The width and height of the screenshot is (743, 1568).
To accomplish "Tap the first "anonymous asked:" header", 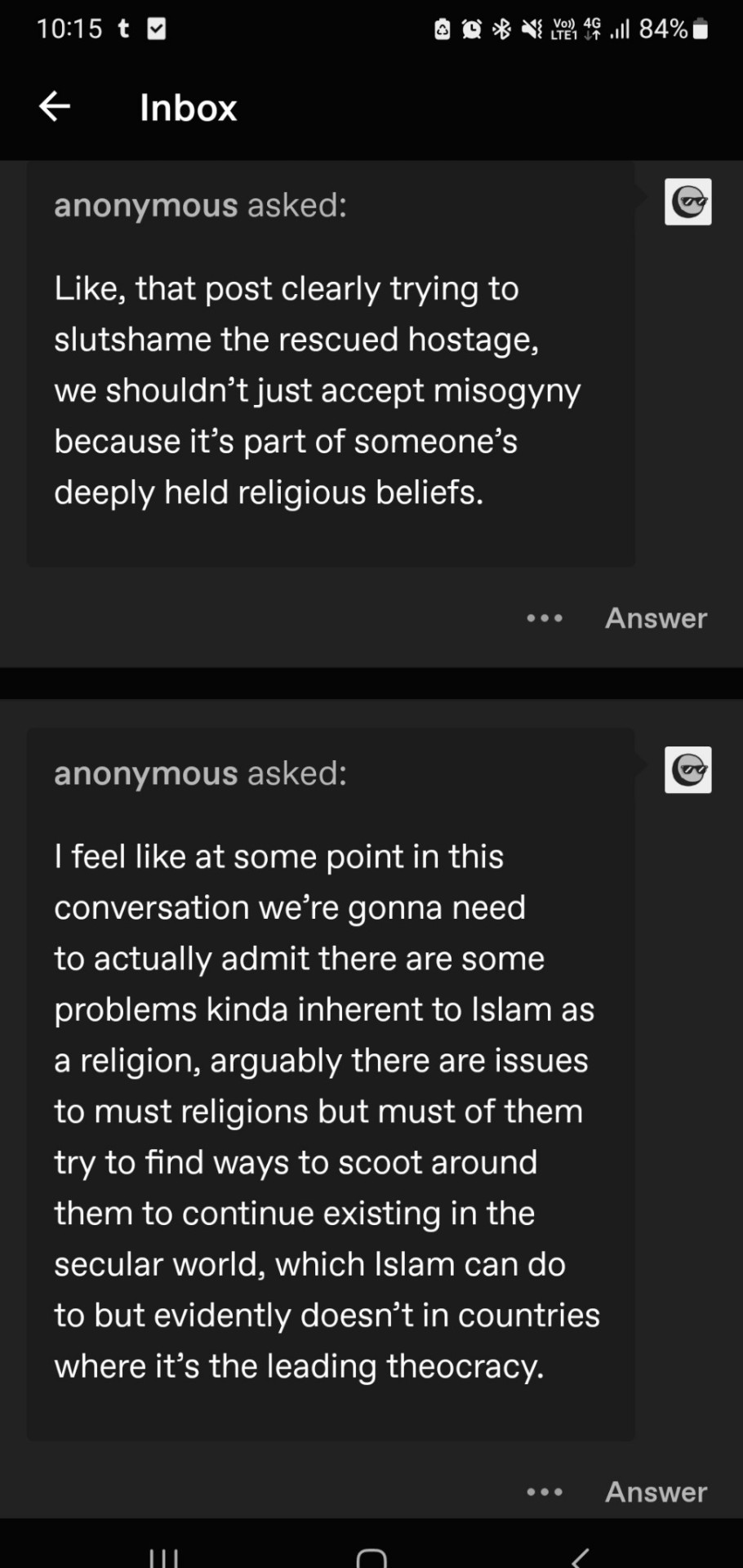I will click(x=200, y=205).
